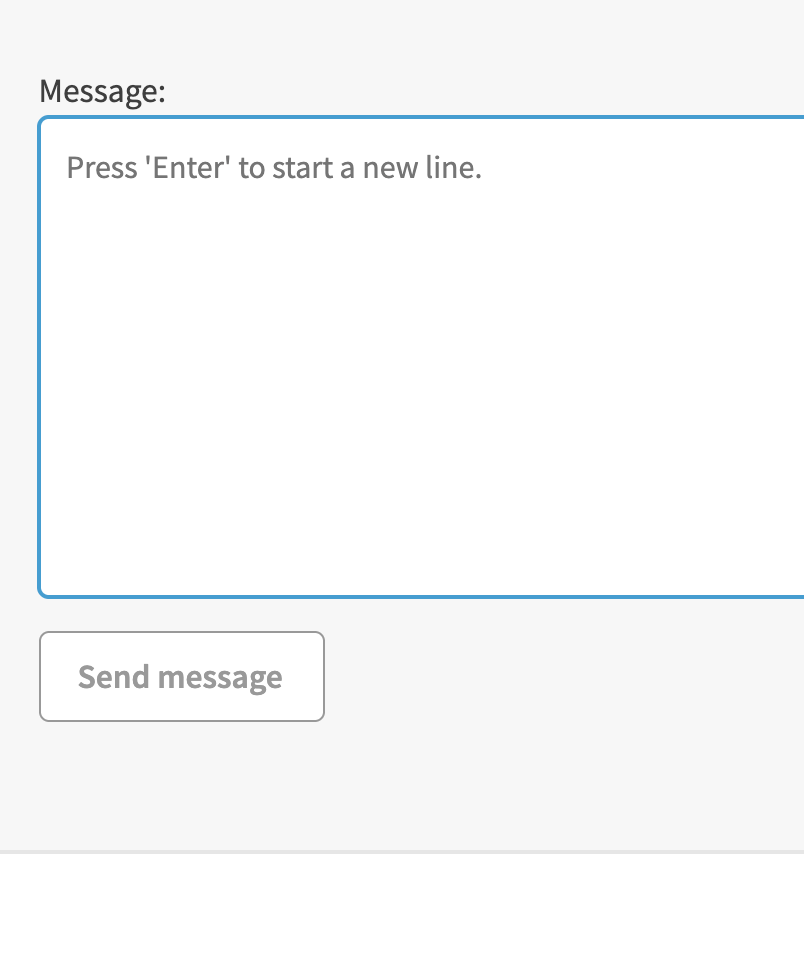Viewport: 804px width, 980px height.
Task: Click the word 'message' on the send button
Action: (220, 677)
